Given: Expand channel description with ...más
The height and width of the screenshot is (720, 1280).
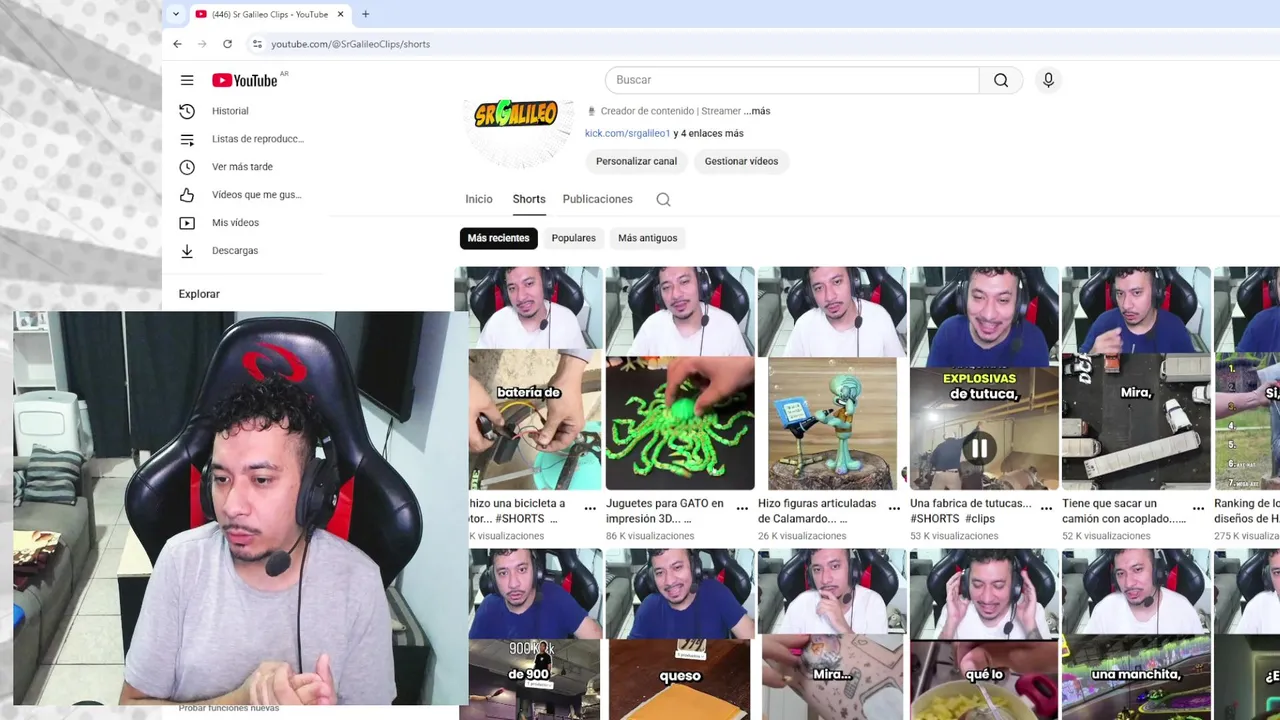Looking at the screenshot, I should (757, 111).
